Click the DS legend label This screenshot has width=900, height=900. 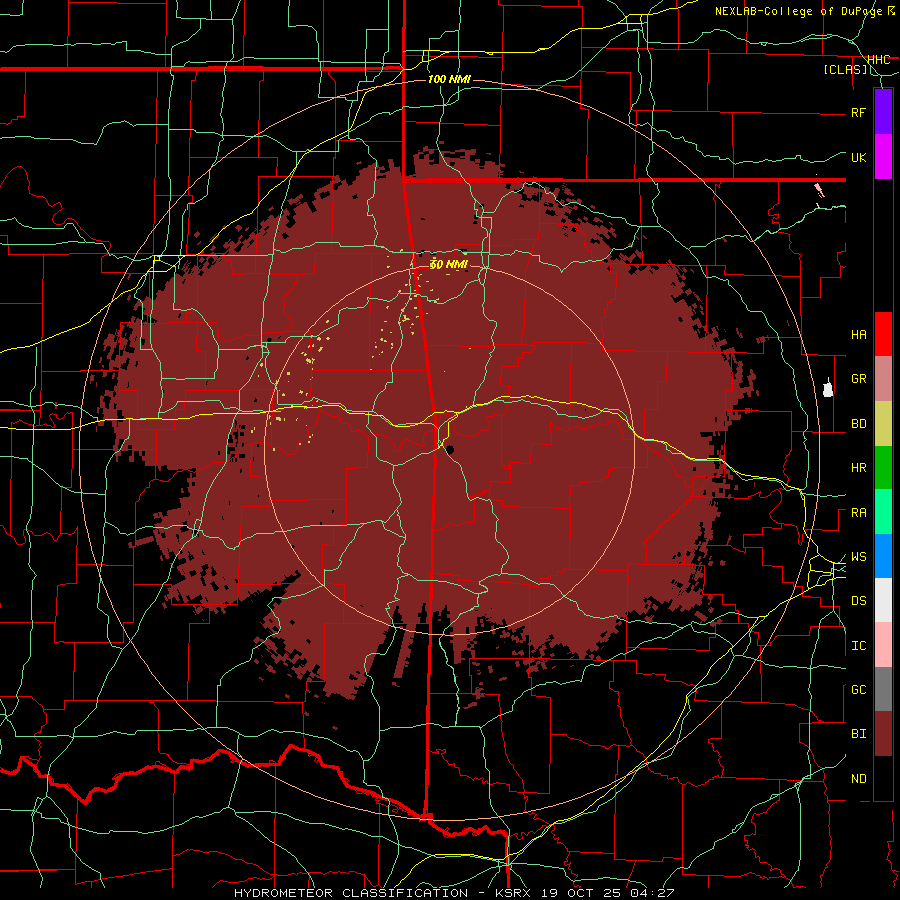(858, 601)
